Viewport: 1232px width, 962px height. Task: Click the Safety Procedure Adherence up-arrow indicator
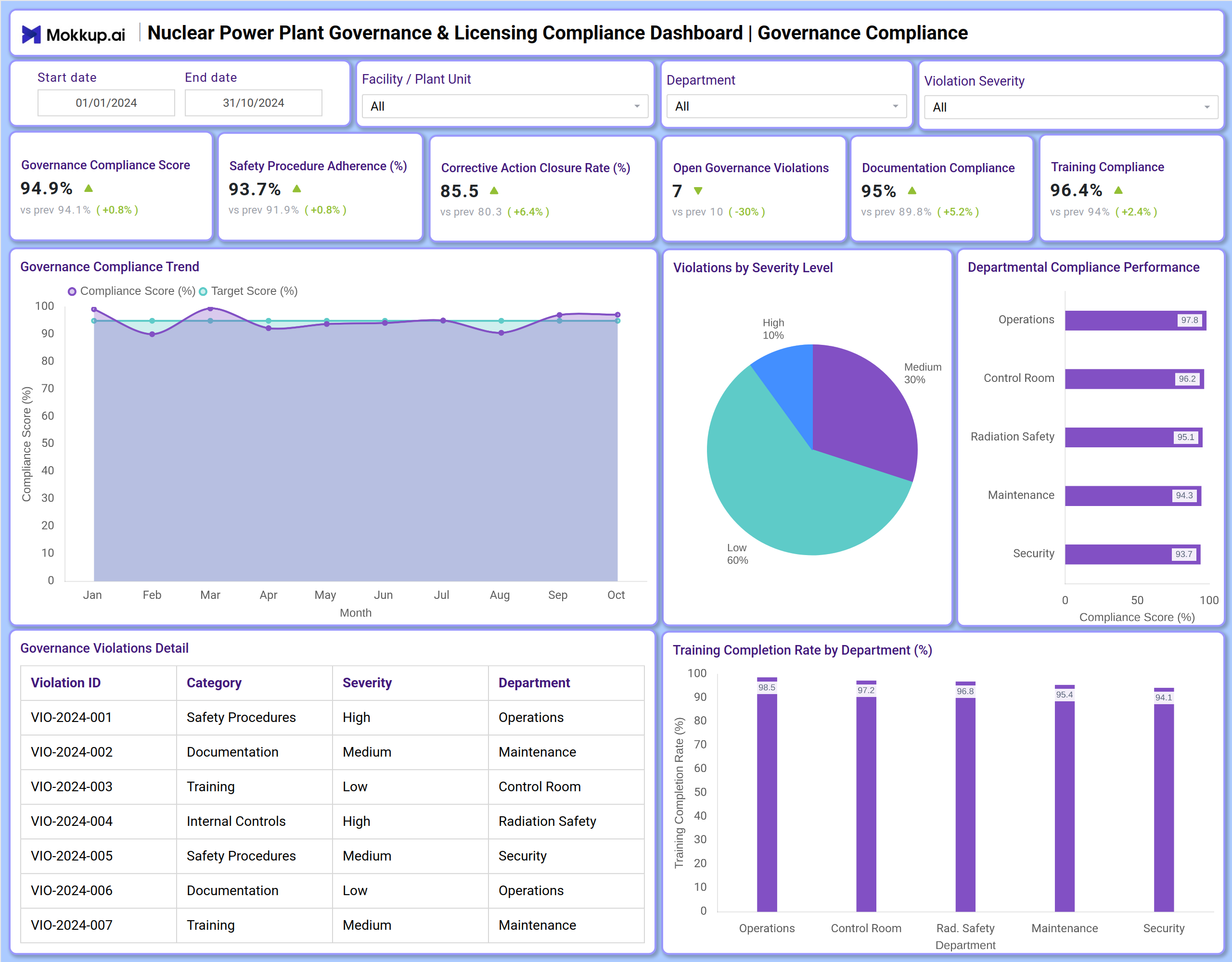pyautogui.click(x=297, y=189)
